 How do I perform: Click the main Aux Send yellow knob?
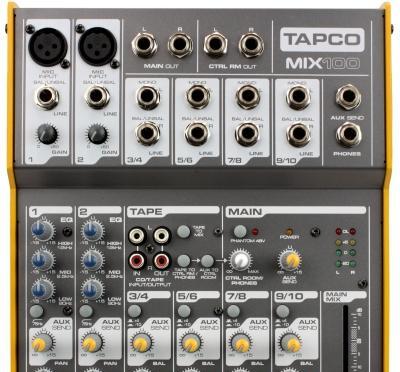290,260
